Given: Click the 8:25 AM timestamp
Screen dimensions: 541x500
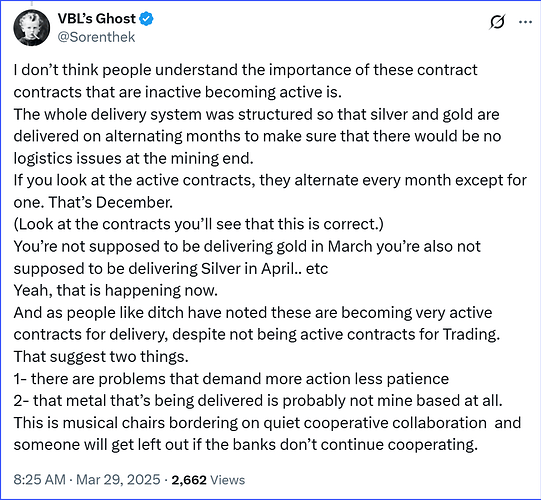Looking at the screenshot, I should (x=39, y=480).
